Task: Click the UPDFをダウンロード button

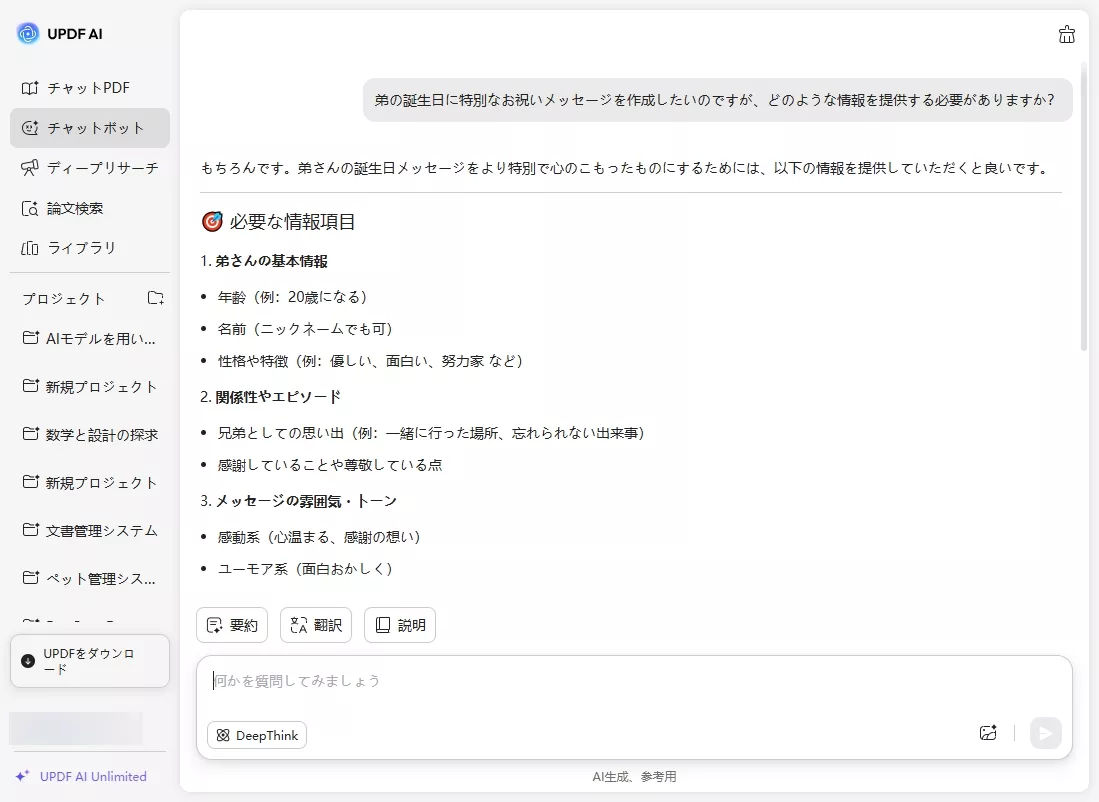Action: [89, 661]
